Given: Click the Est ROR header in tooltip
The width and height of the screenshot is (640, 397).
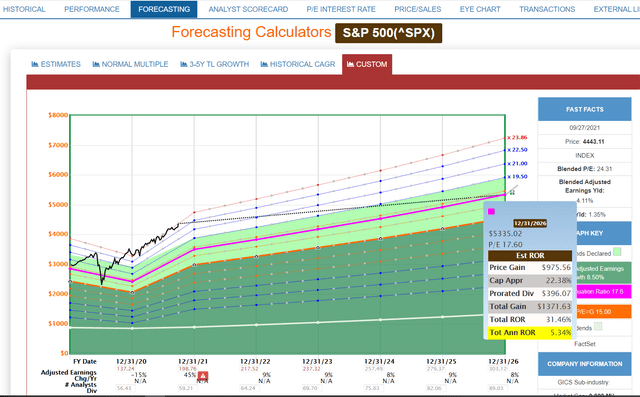Looking at the screenshot, I should 530,255.
